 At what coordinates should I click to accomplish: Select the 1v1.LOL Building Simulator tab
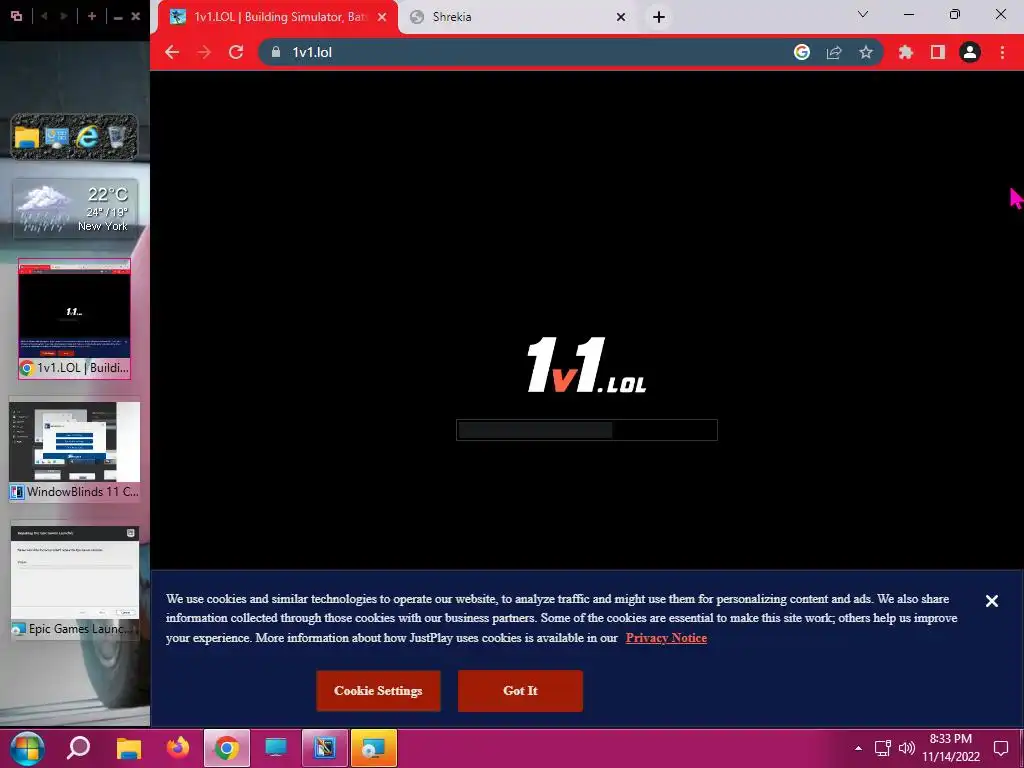pyautogui.click(x=278, y=17)
